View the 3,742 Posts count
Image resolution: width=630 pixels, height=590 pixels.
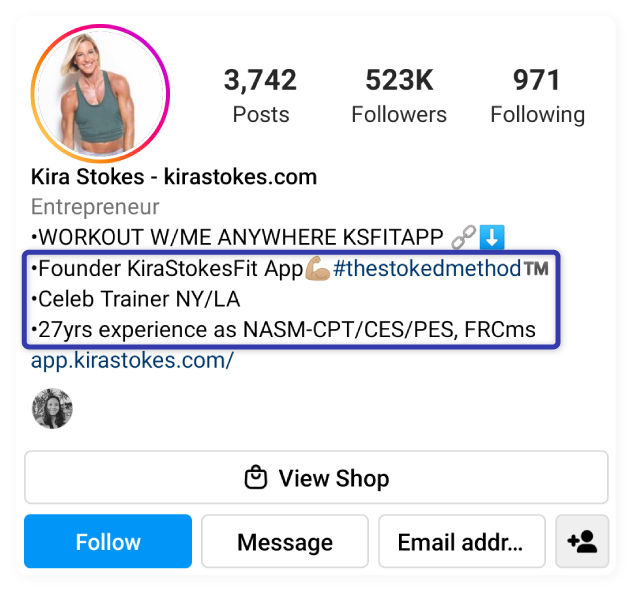(x=260, y=96)
